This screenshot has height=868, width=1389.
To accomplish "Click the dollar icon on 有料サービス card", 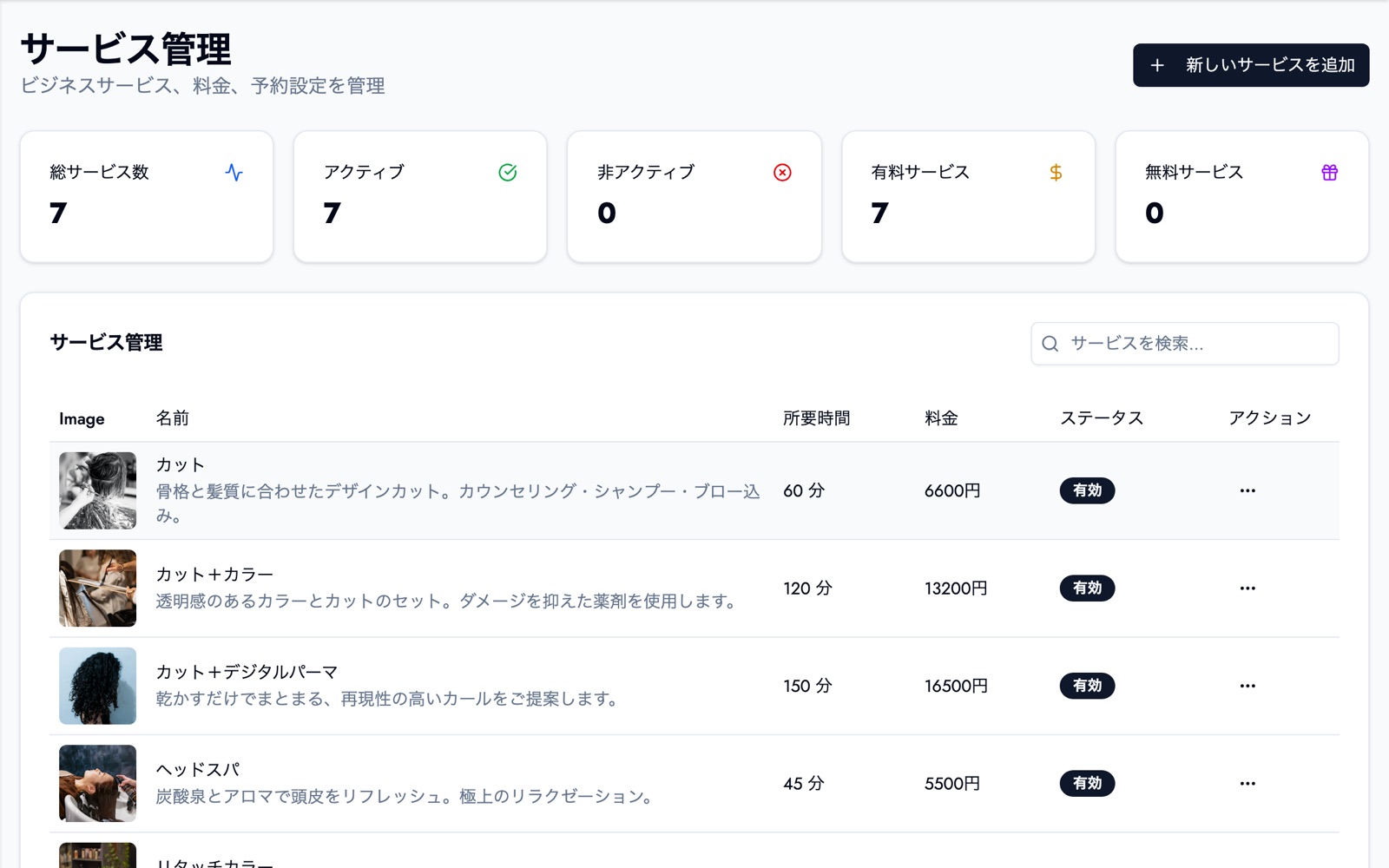I will [x=1056, y=172].
